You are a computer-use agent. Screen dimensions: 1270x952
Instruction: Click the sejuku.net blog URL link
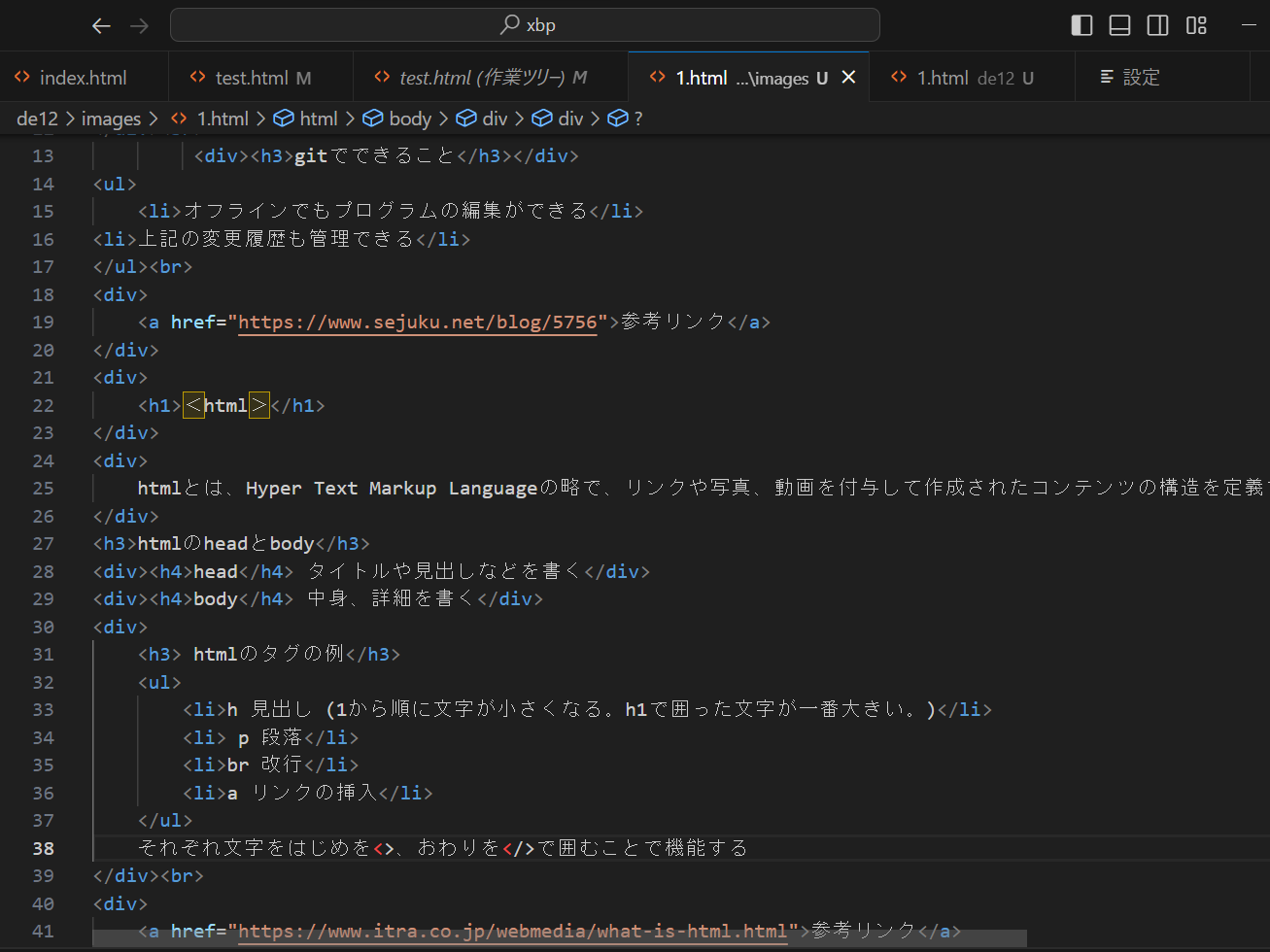(x=417, y=323)
